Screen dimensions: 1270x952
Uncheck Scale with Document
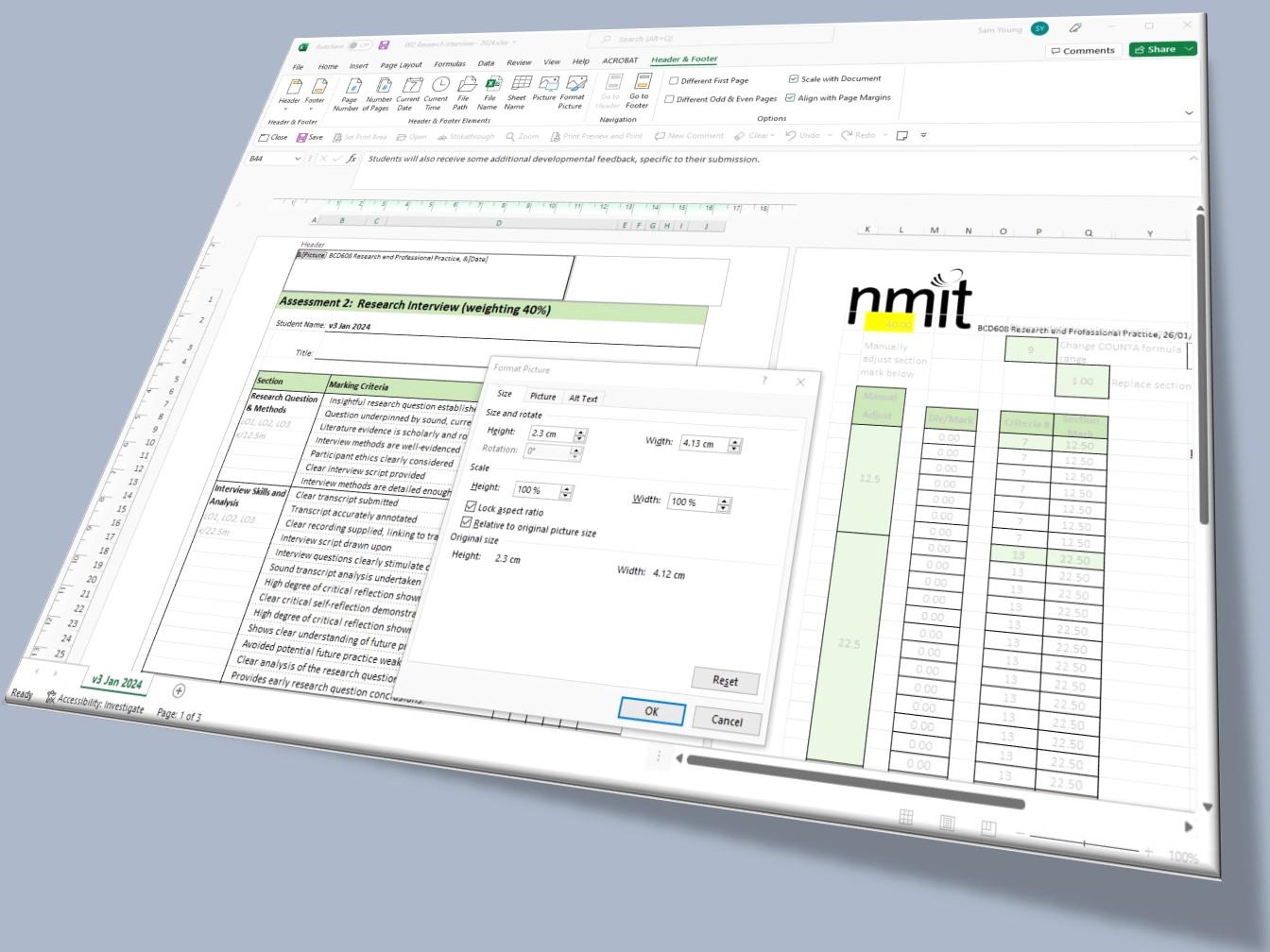pos(793,79)
